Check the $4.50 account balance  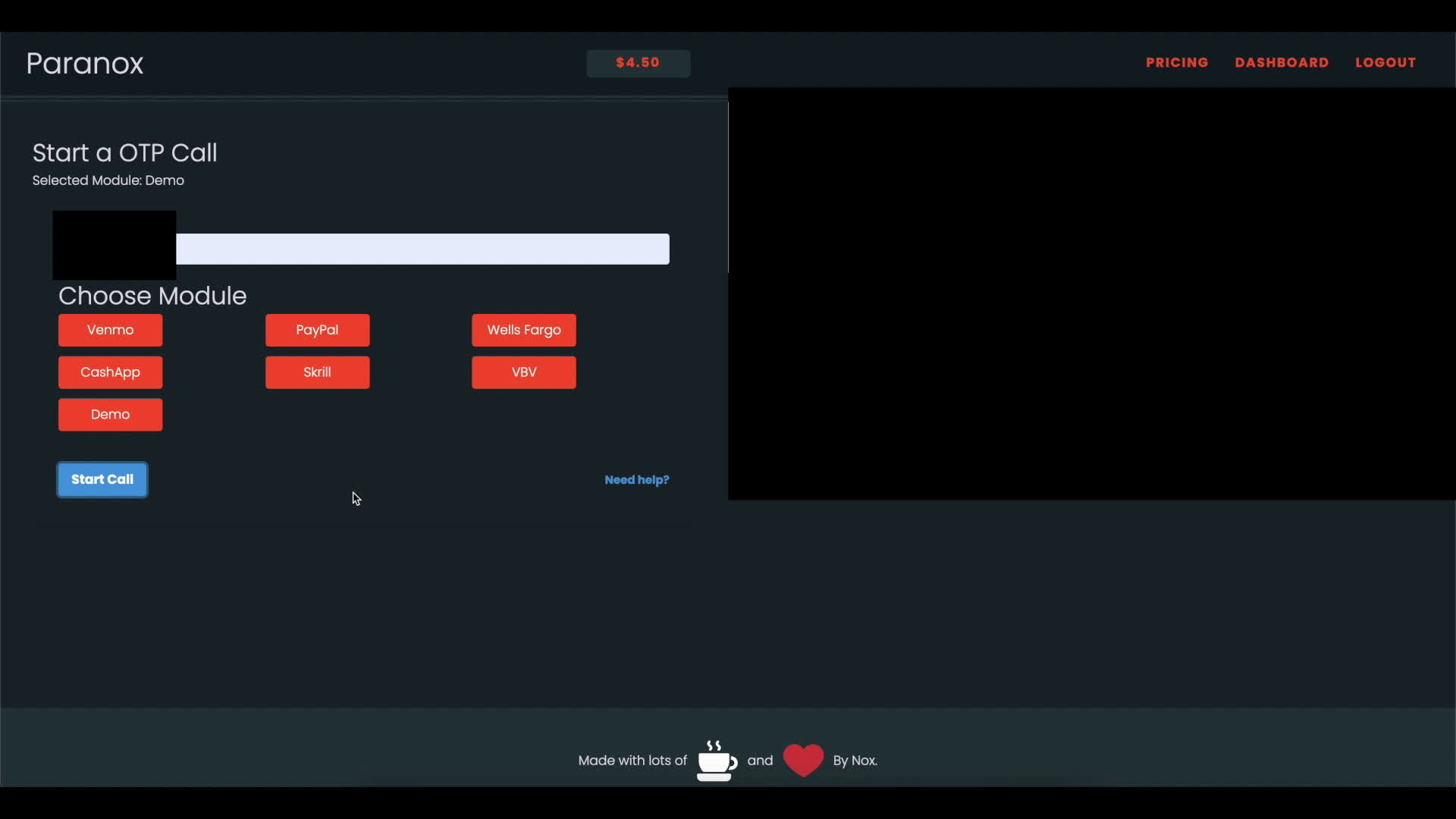(638, 63)
